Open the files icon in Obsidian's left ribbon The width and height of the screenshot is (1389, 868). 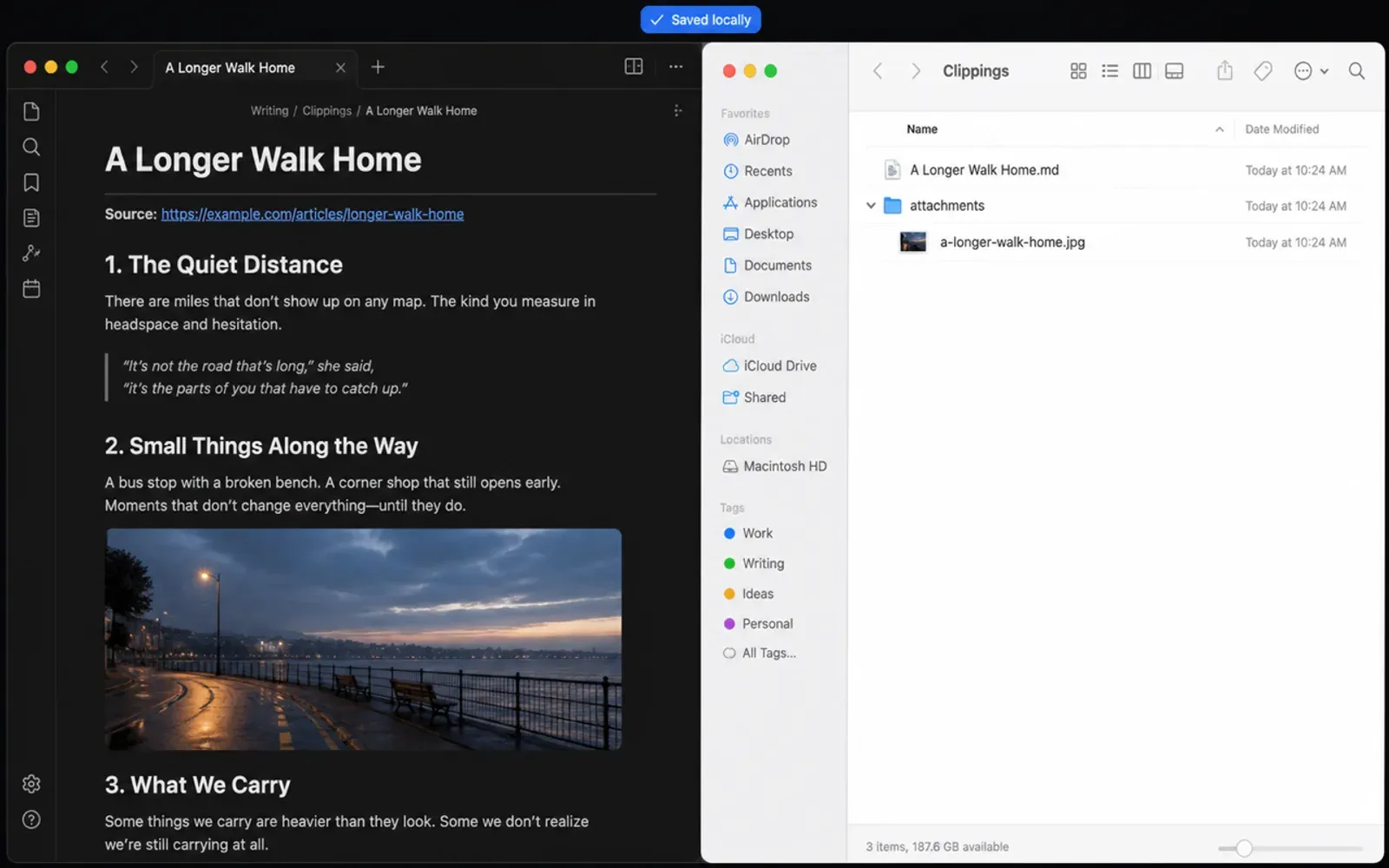click(x=31, y=111)
